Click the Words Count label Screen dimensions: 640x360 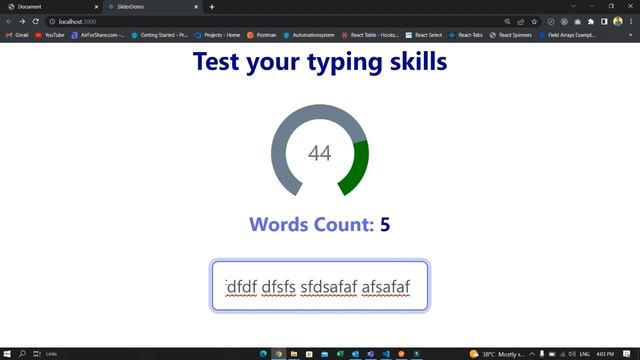(311, 224)
